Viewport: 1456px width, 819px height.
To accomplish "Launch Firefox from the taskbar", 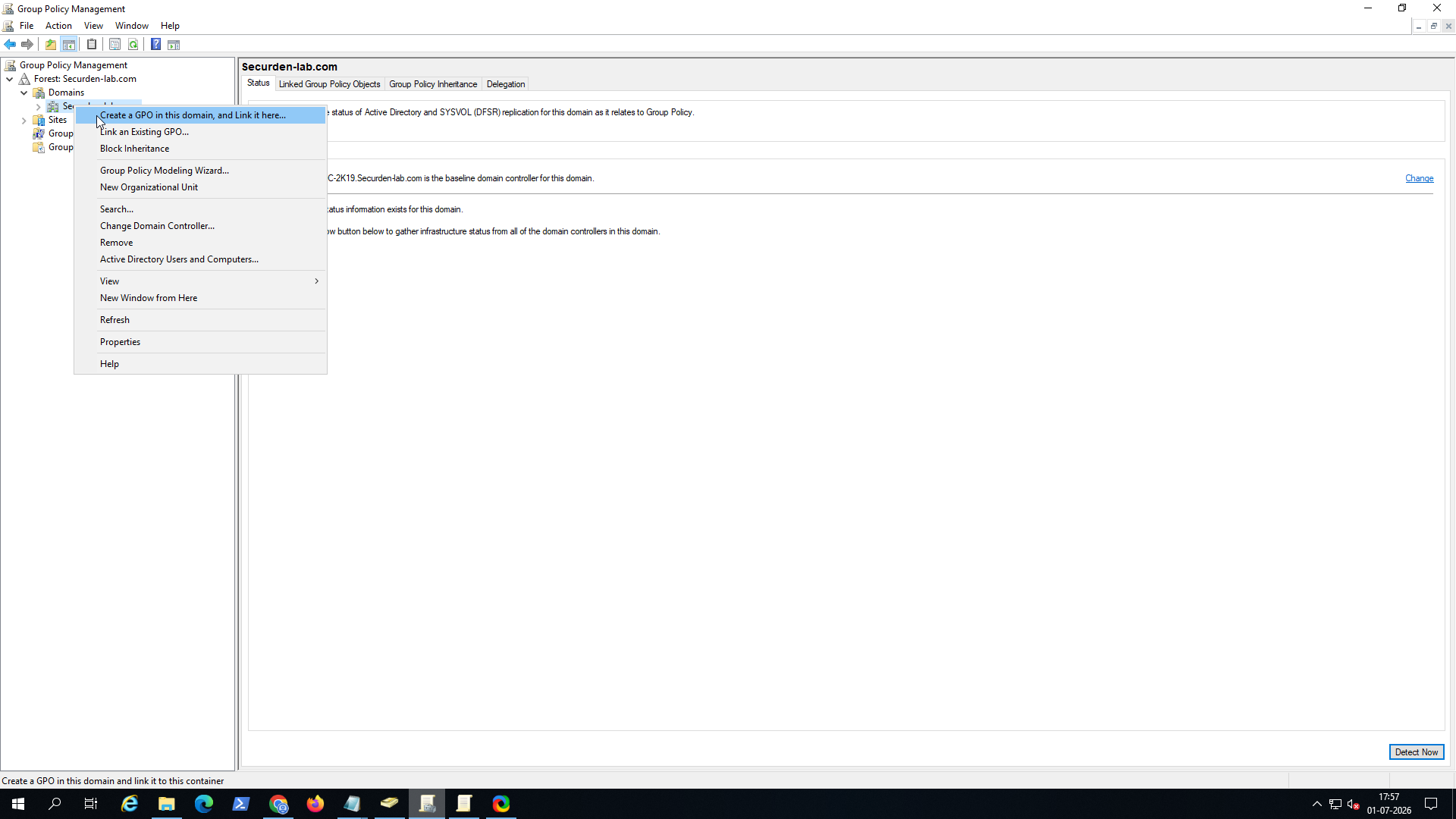I will (315, 804).
